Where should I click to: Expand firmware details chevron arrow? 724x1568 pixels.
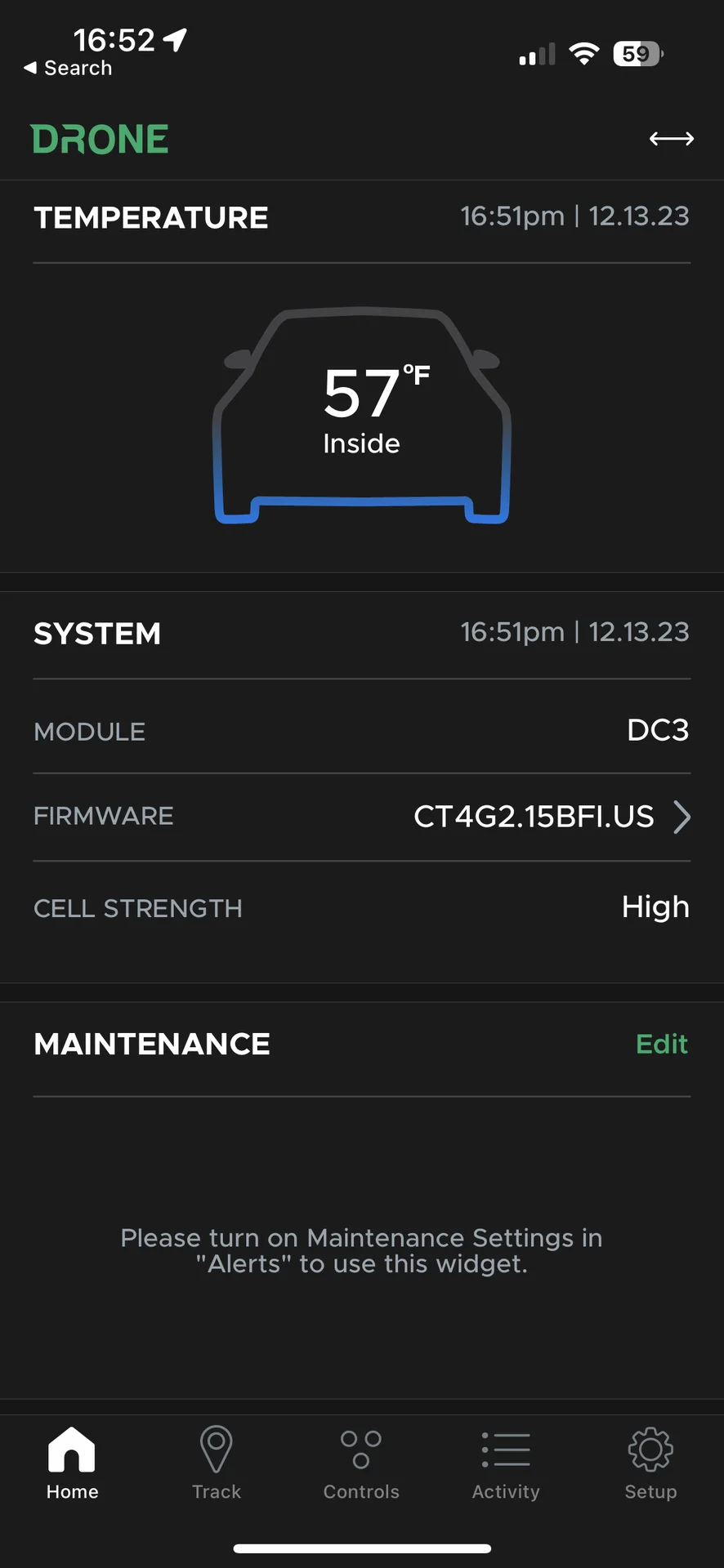pos(682,817)
